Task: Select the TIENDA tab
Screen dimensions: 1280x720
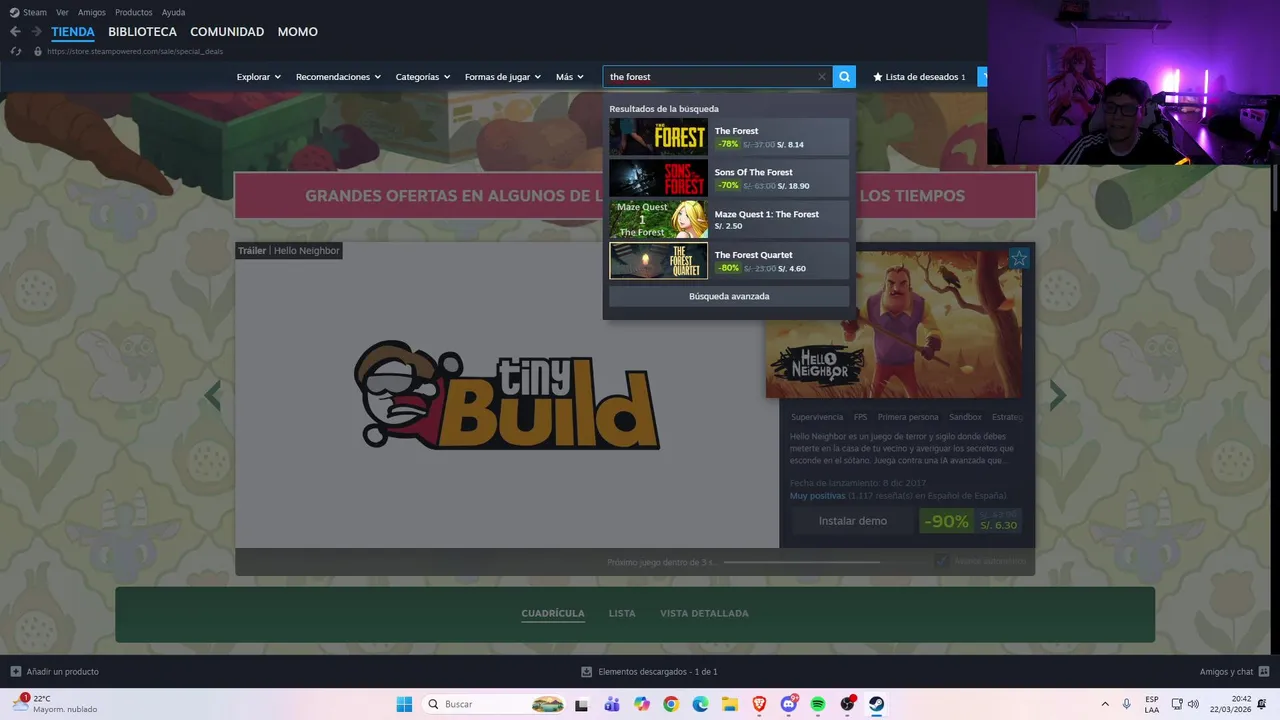Action: pyautogui.click(x=73, y=32)
